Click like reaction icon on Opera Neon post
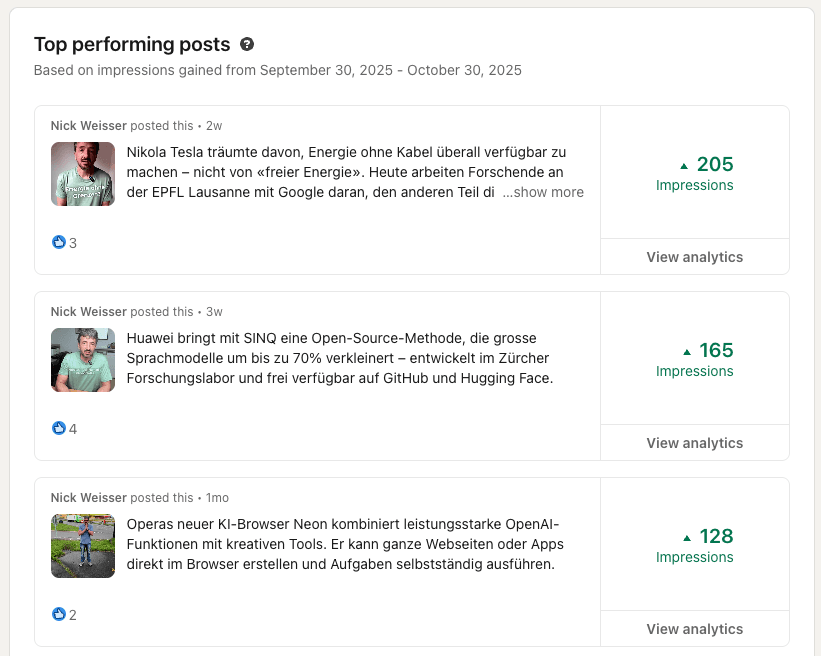 58,615
